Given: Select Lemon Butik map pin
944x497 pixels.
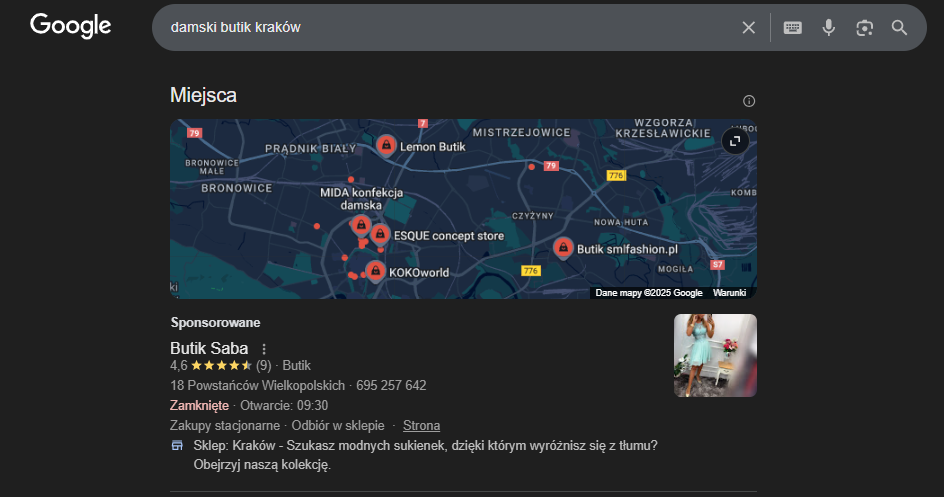Looking at the screenshot, I should (385, 146).
